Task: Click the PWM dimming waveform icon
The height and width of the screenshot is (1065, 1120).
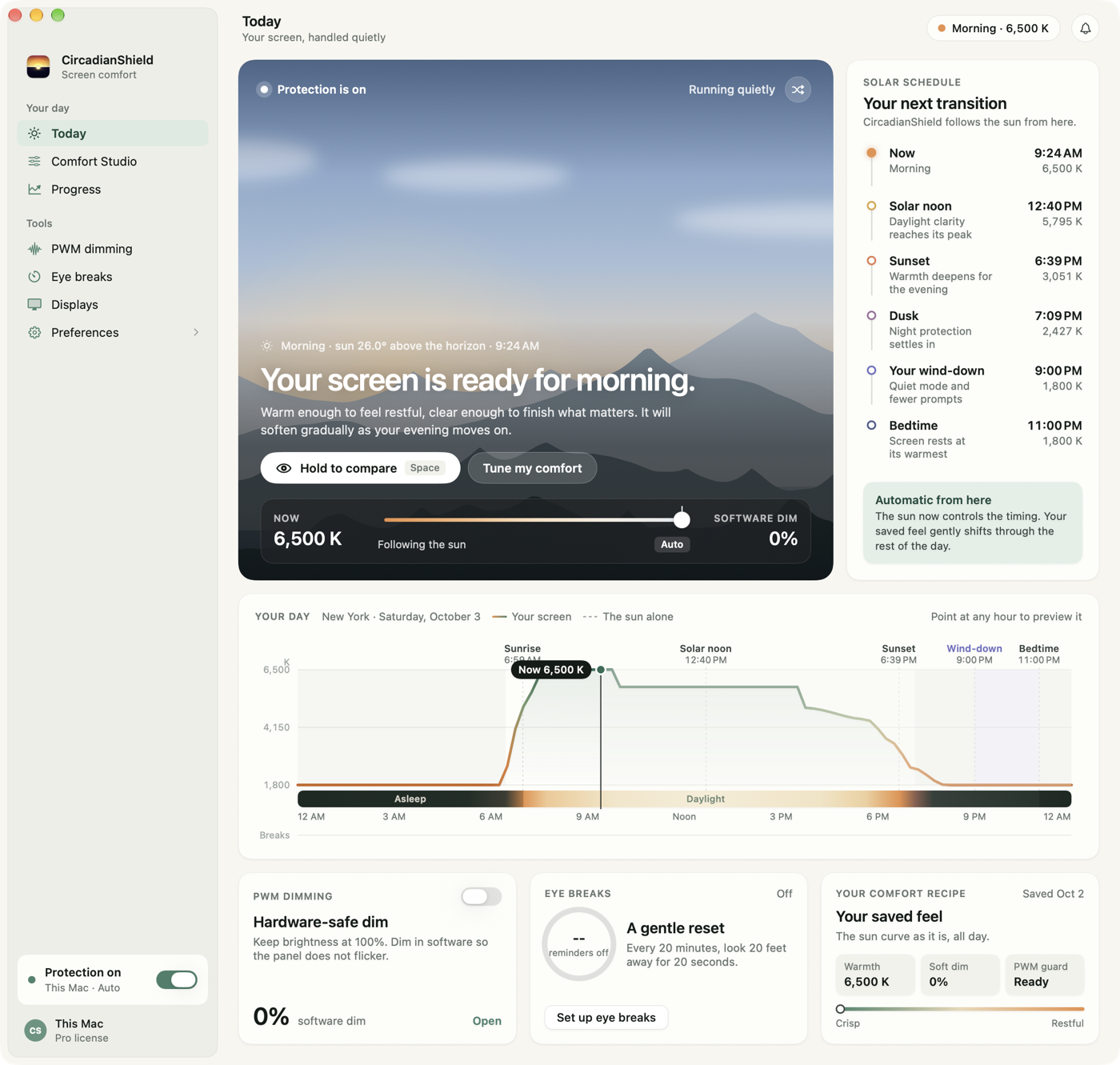Action: coord(34,249)
